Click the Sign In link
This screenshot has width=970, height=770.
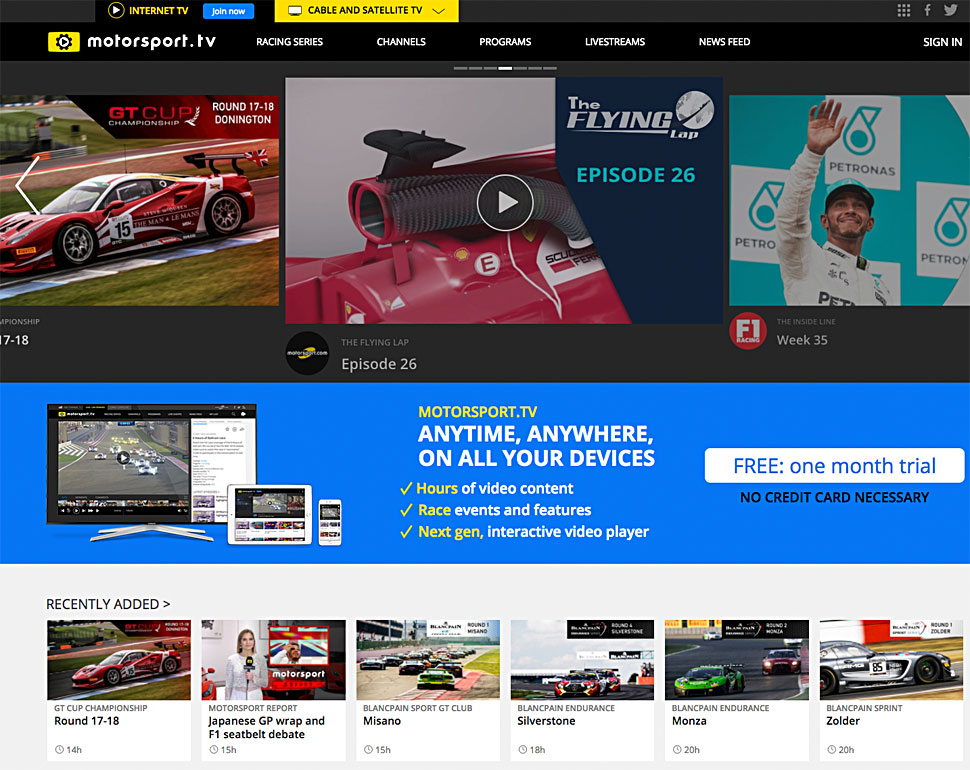pyautogui.click(x=942, y=42)
